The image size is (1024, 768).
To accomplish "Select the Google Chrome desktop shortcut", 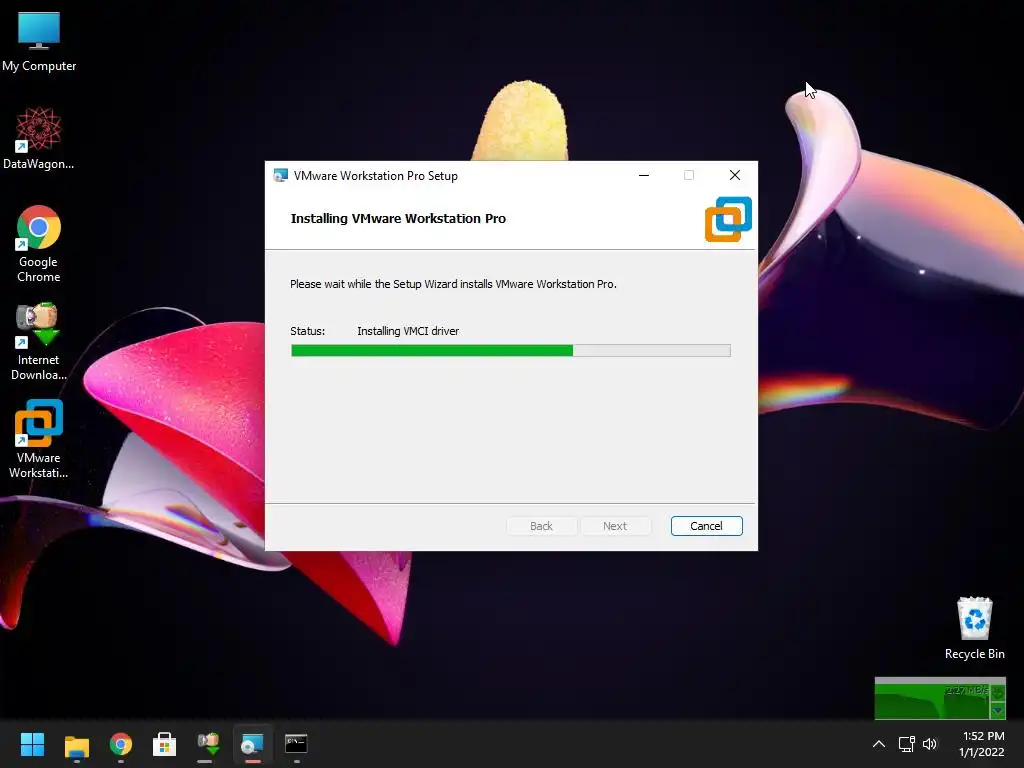I will [39, 244].
